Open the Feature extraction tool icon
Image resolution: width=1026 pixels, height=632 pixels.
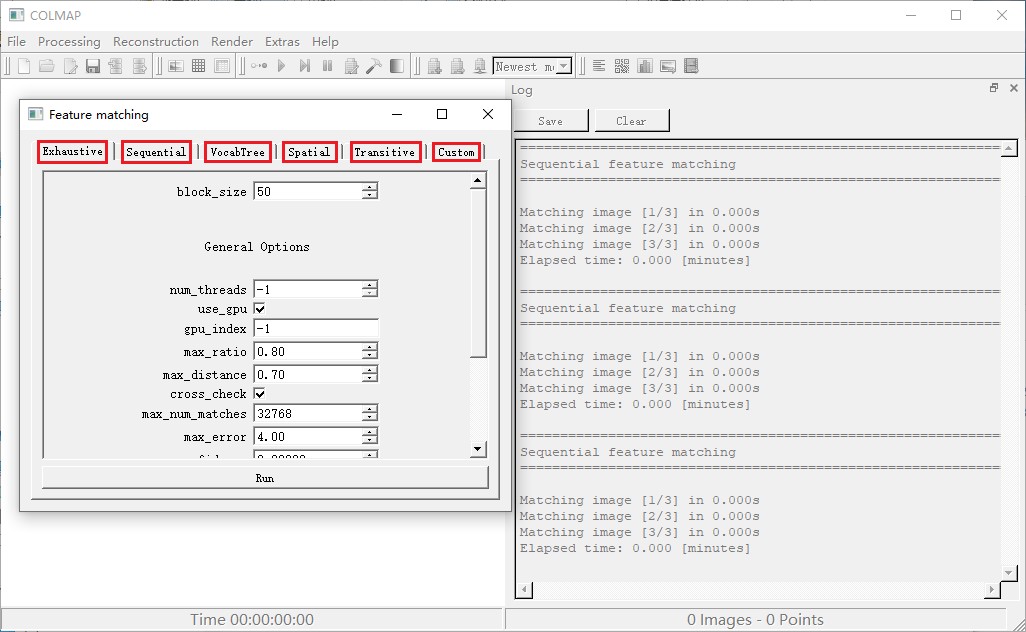[x=176, y=66]
